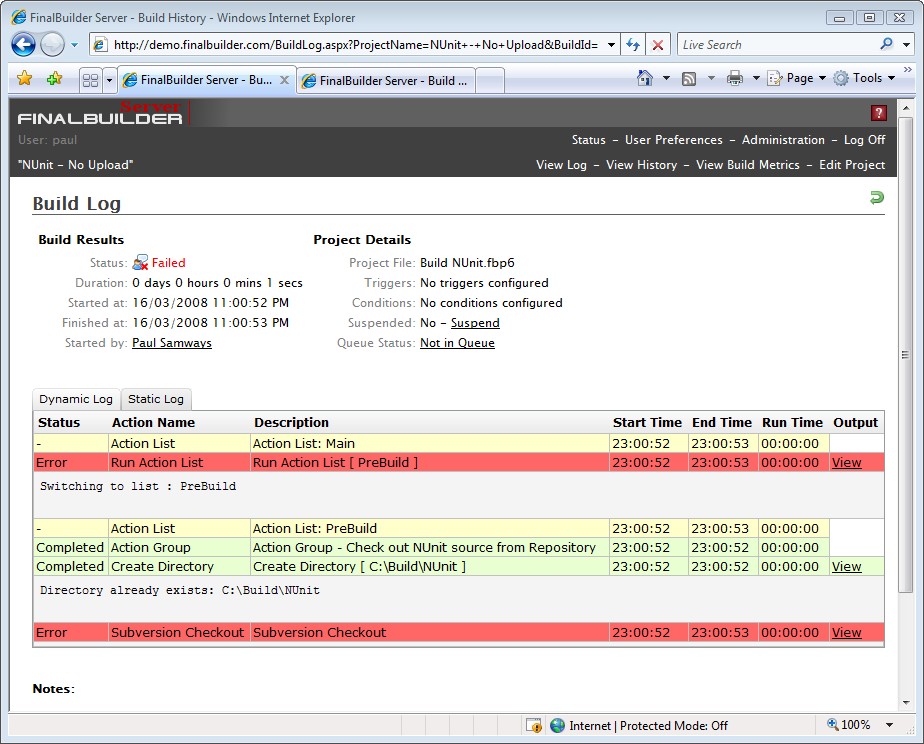Viewport: 924px width, 744px height.
Task: Open a new blank tab
Action: click(490, 81)
